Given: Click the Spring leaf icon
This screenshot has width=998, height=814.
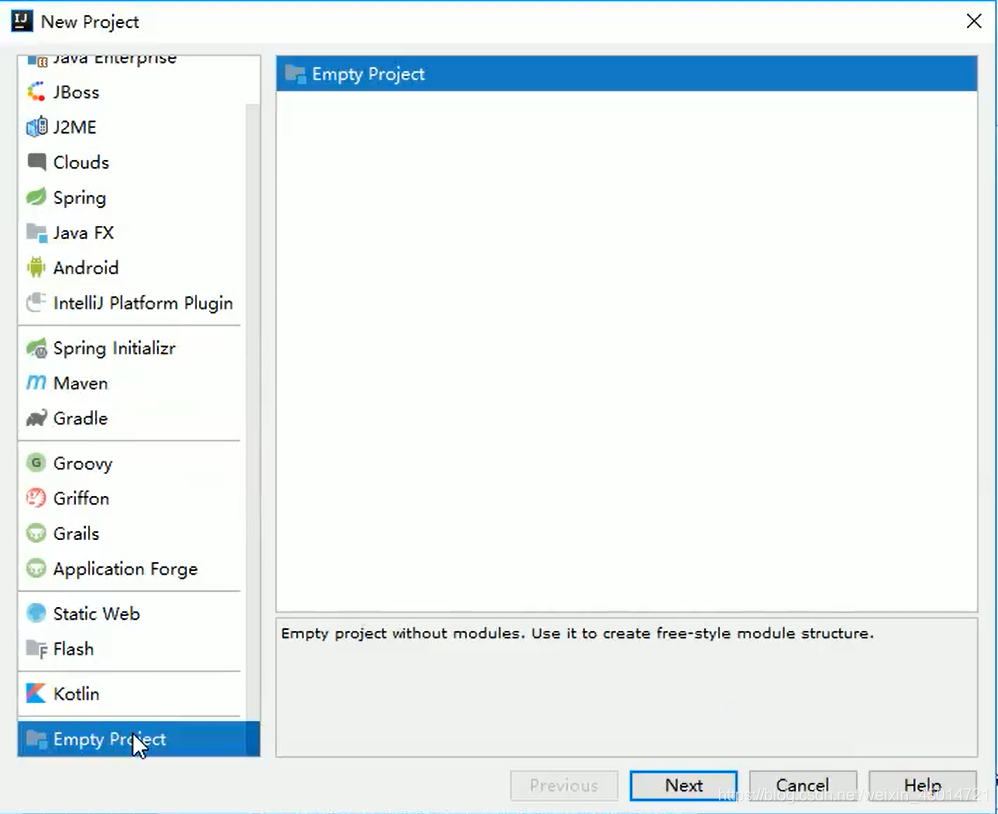Looking at the screenshot, I should click(x=36, y=197).
